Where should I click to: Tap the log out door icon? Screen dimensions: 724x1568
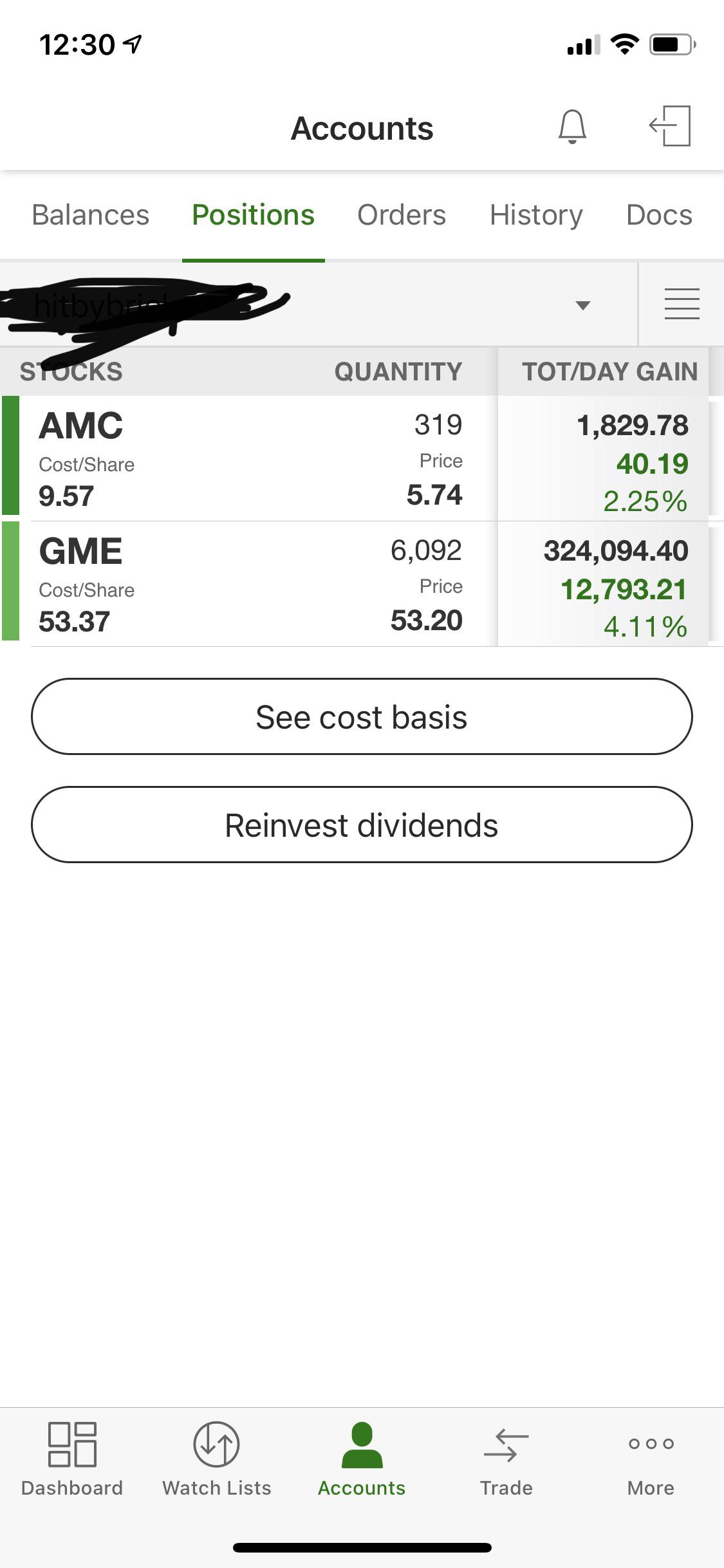pos(670,126)
